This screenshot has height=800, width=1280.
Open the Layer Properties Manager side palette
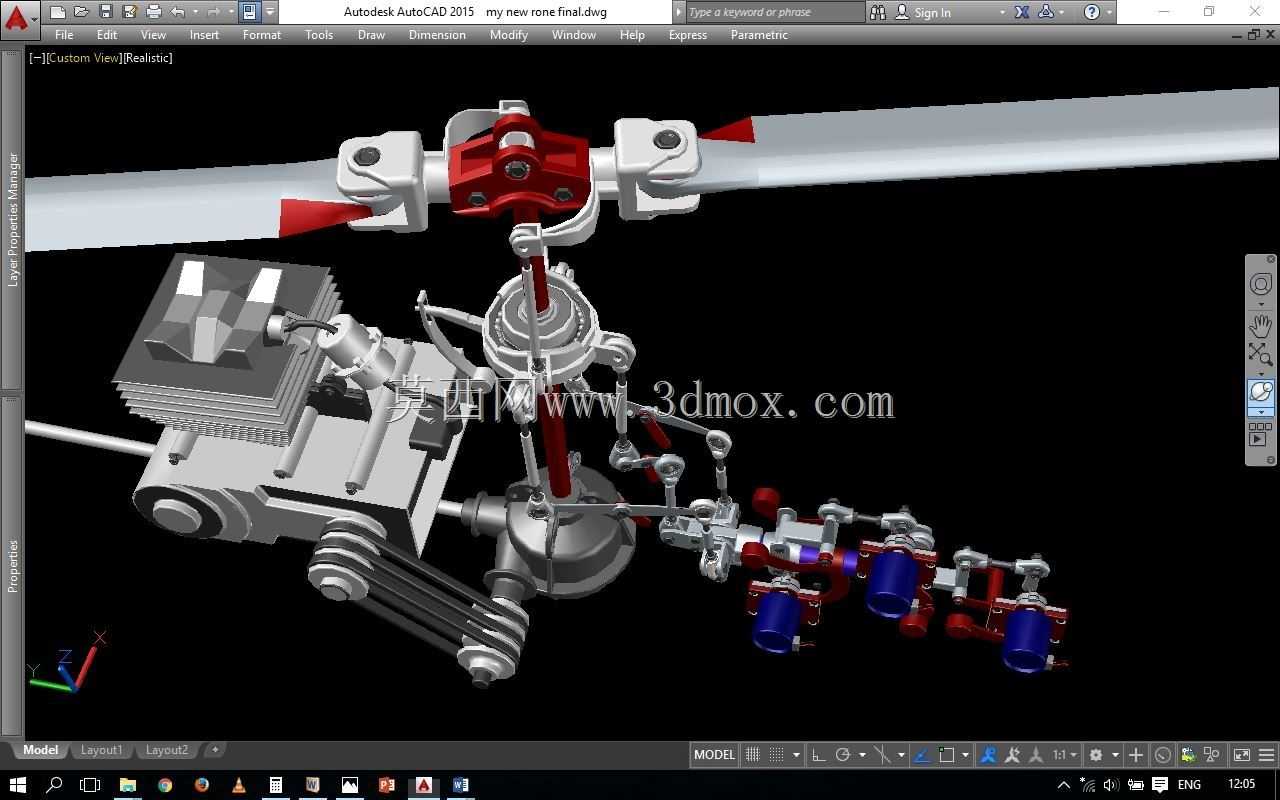click(x=13, y=220)
